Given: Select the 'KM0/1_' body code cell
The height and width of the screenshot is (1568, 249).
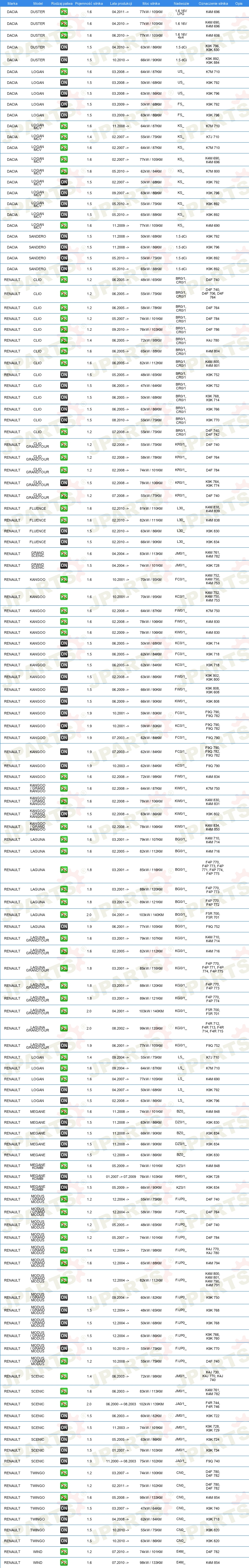Looking at the screenshot, I should [181, 1177].
